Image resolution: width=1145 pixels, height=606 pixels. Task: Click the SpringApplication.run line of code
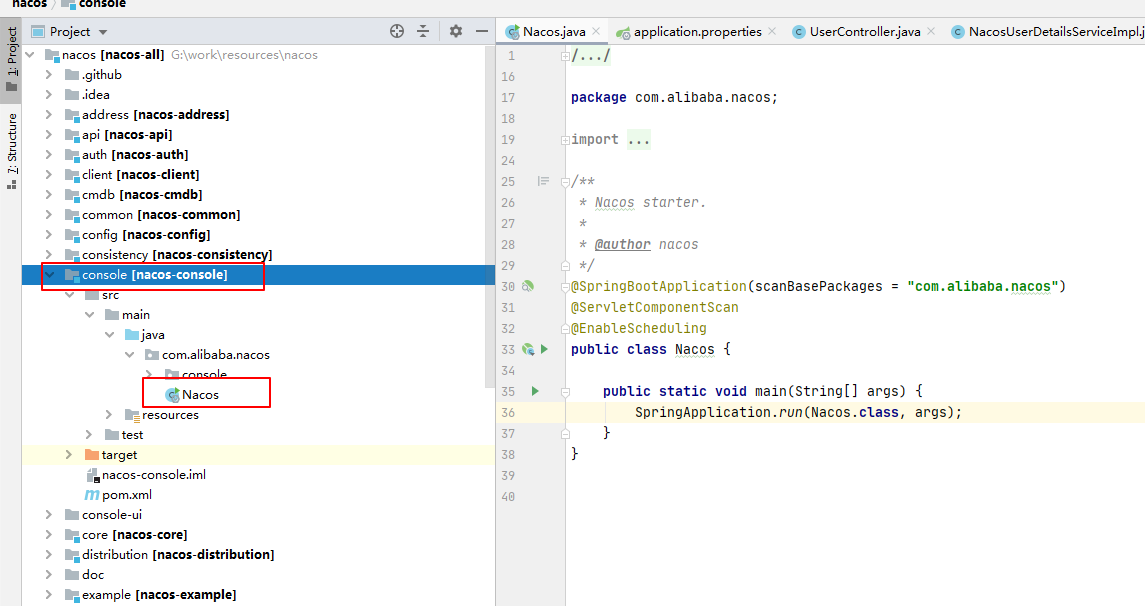pyautogui.click(x=798, y=412)
